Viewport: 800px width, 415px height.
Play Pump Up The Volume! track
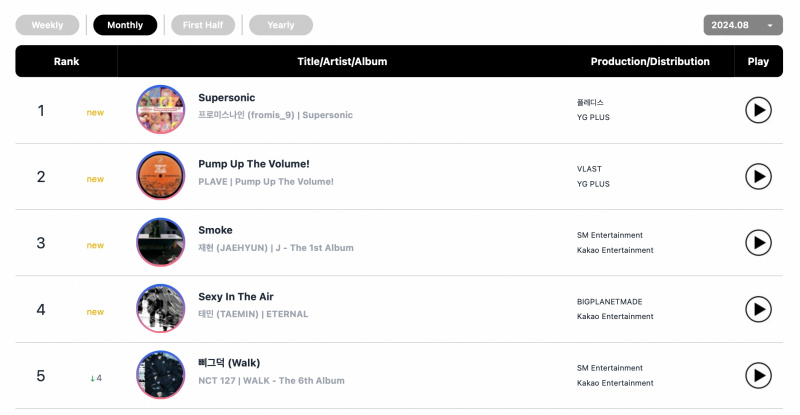pyautogui.click(x=758, y=177)
